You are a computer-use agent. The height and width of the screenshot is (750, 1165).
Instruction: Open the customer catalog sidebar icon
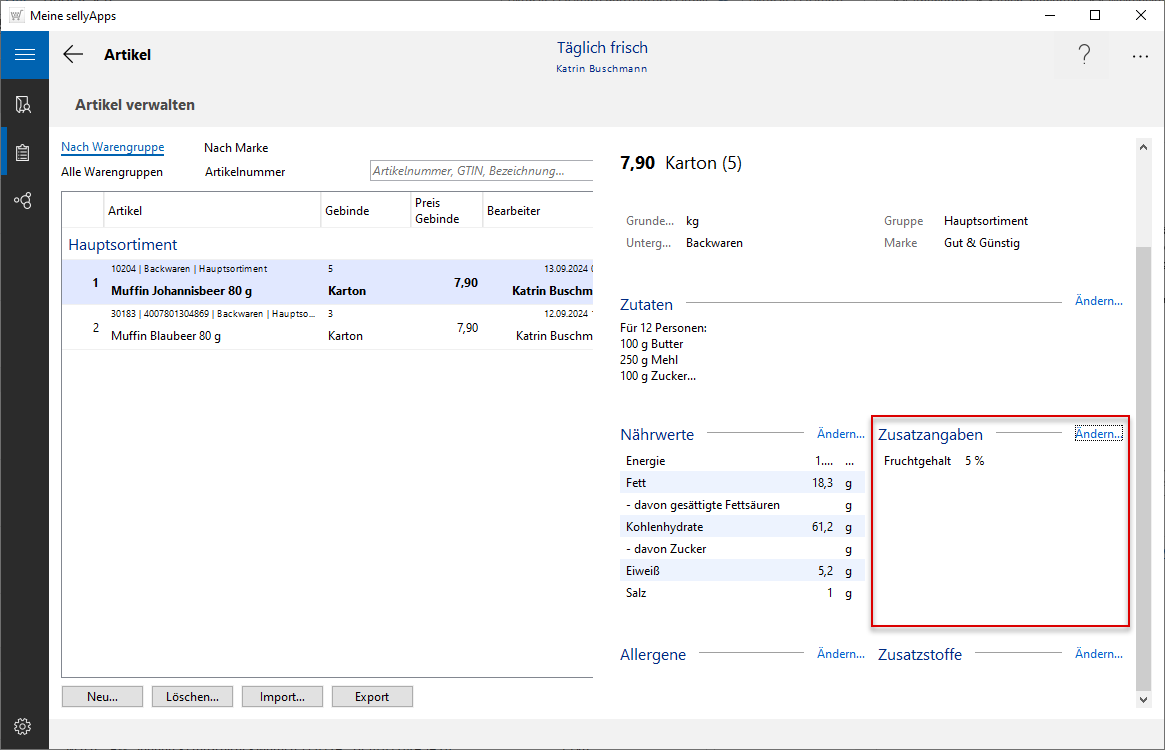pyautogui.click(x=24, y=104)
